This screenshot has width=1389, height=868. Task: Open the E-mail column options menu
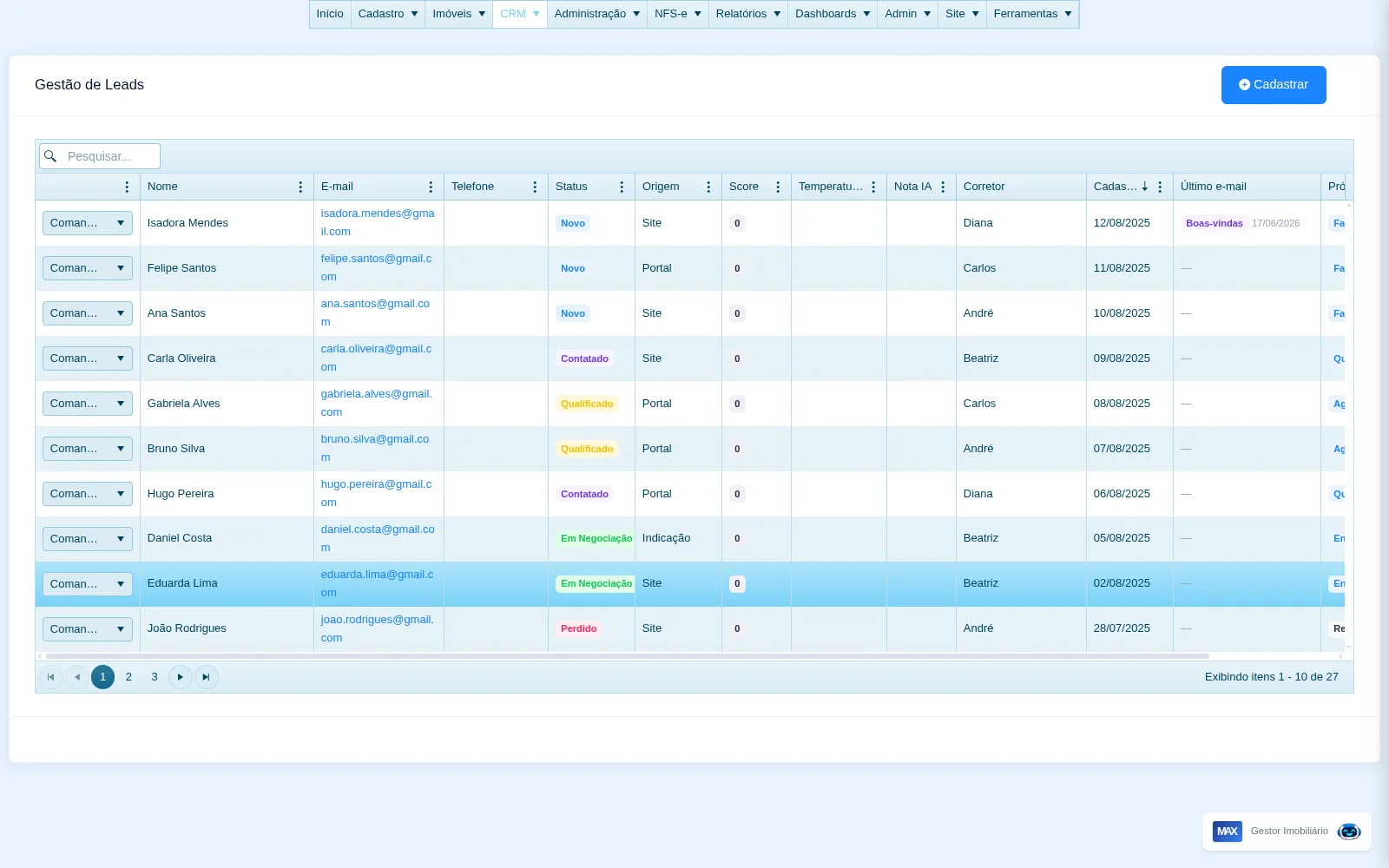431,187
